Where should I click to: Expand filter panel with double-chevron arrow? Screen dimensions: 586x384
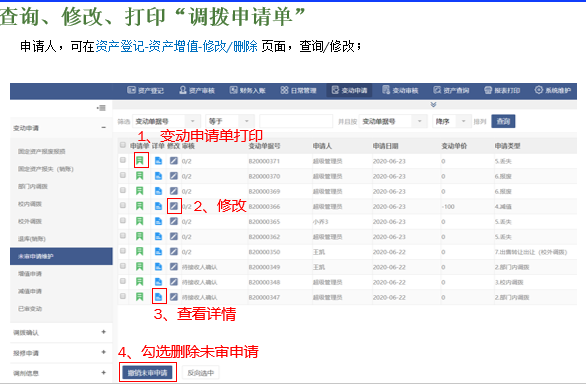tap(434, 105)
